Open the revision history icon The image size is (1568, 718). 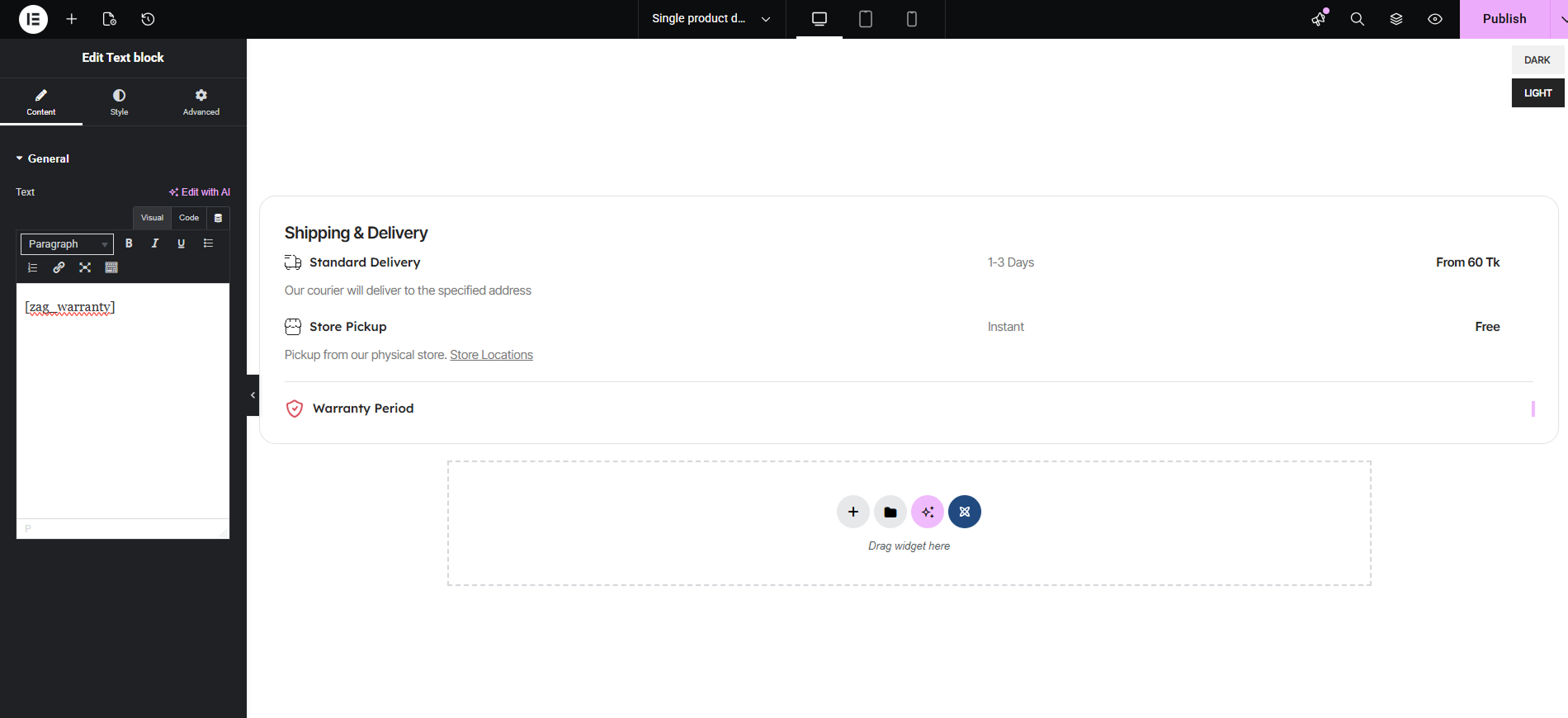[x=148, y=19]
